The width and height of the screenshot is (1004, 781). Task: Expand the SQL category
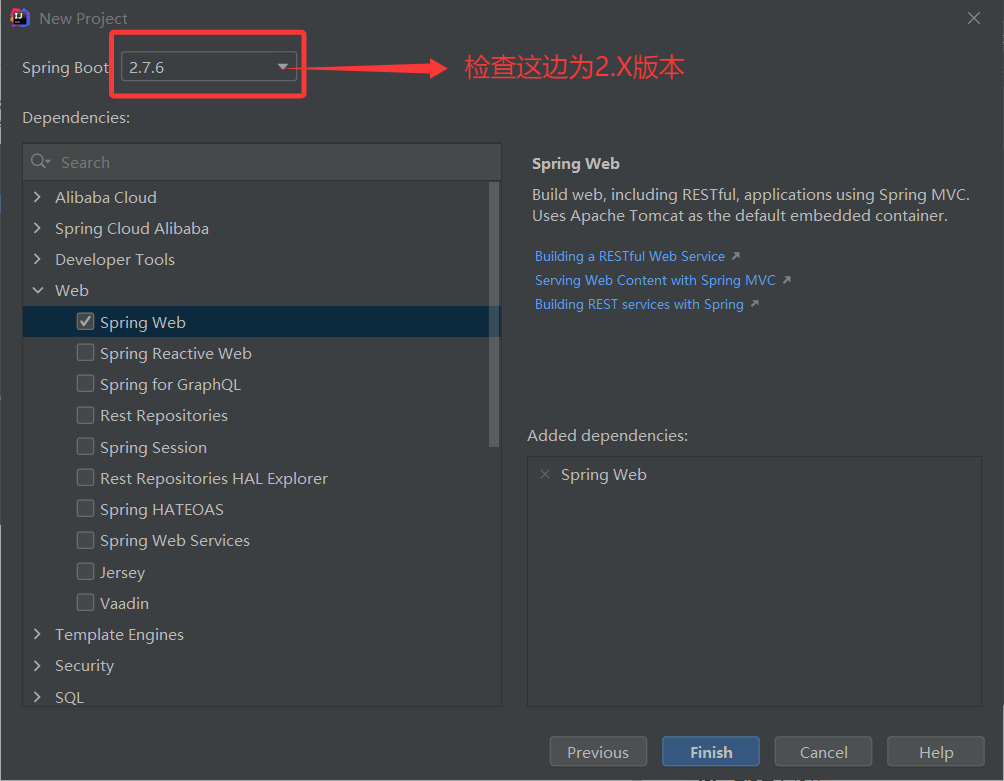point(38,696)
